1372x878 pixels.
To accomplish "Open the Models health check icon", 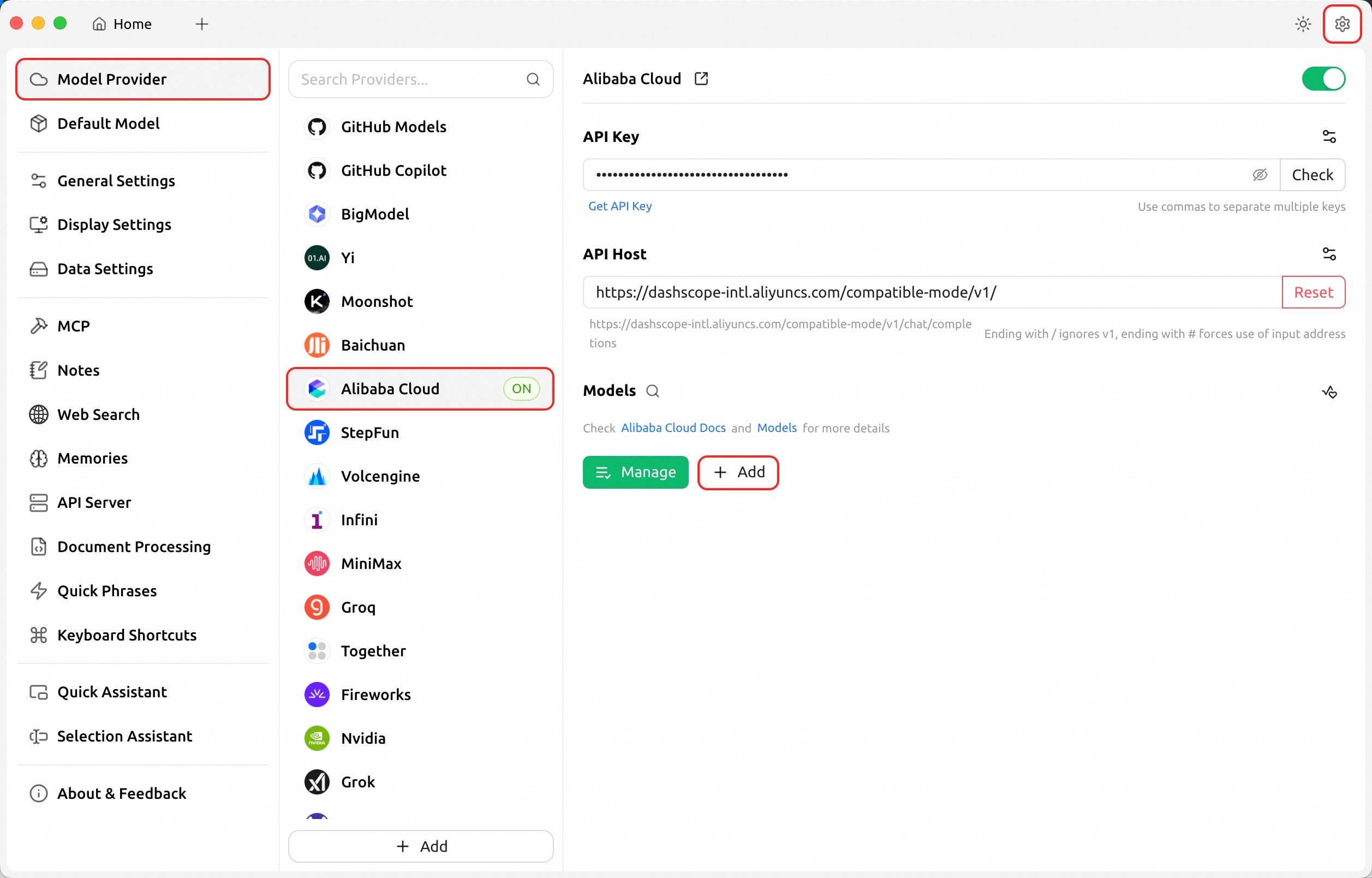I will pos(1330,391).
